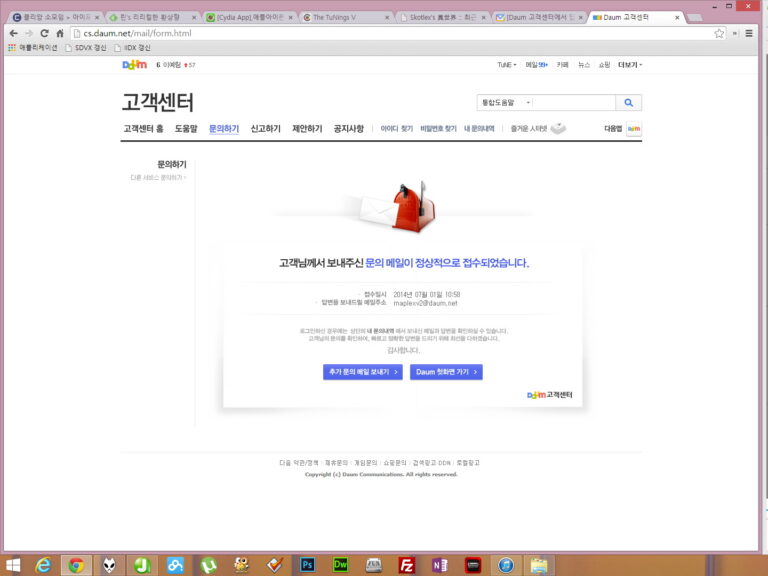The height and width of the screenshot is (576, 768).
Task: Click the 고객센터 page title
Action: (158, 102)
